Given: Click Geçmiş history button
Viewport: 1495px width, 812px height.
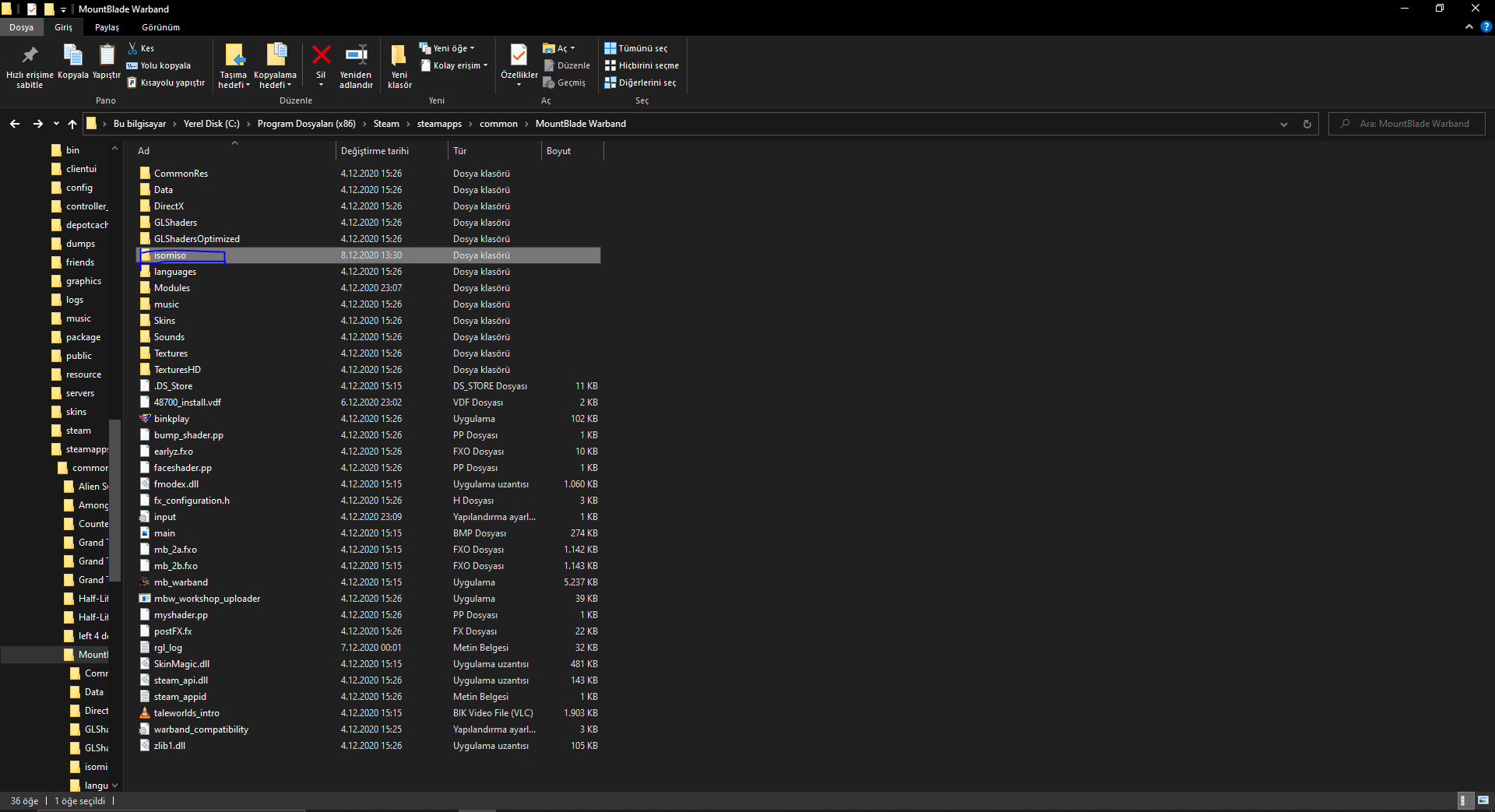Looking at the screenshot, I should point(565,83).
